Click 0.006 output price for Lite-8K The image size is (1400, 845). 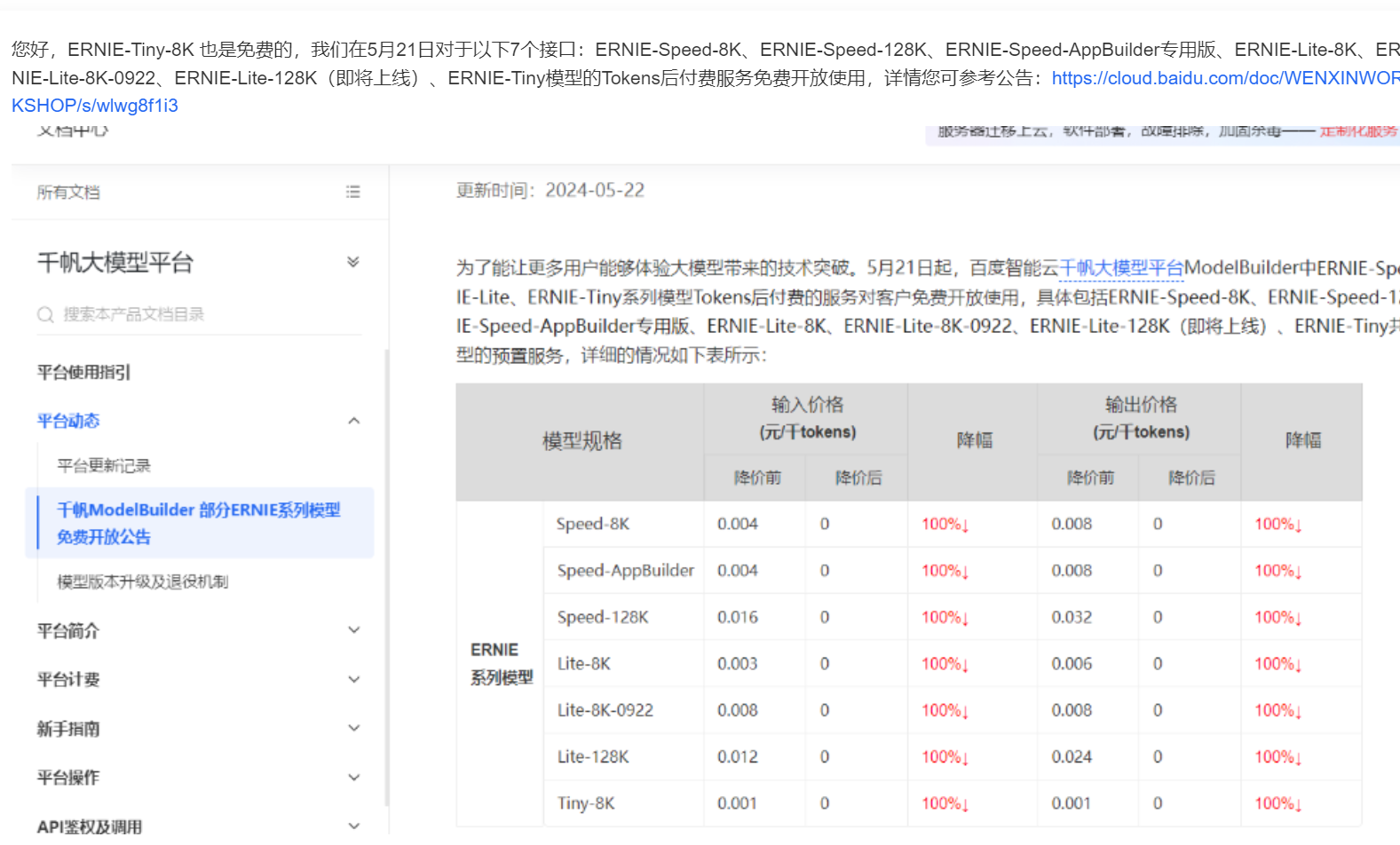click(1072, 664)
